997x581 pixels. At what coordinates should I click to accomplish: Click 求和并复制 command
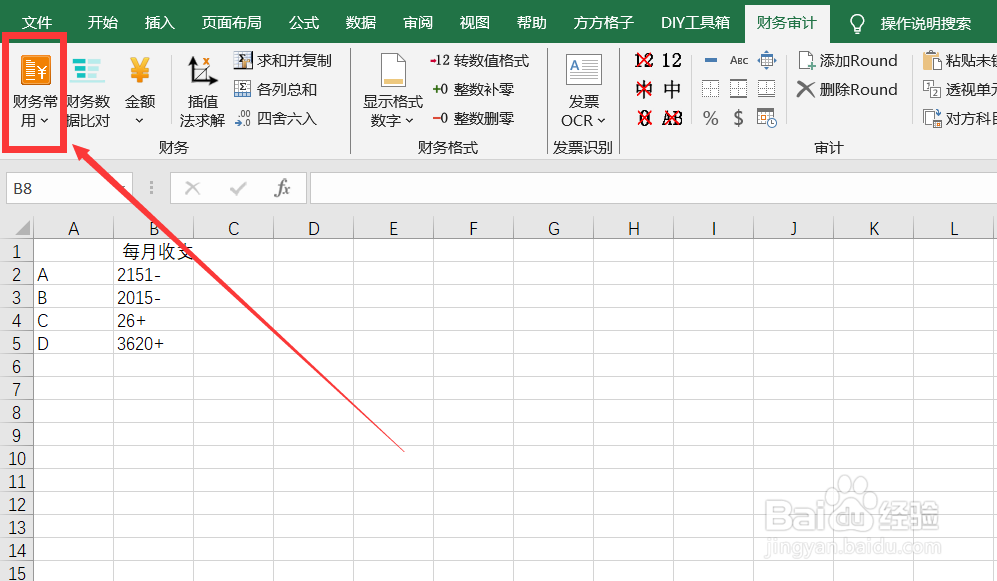point(282,60)
